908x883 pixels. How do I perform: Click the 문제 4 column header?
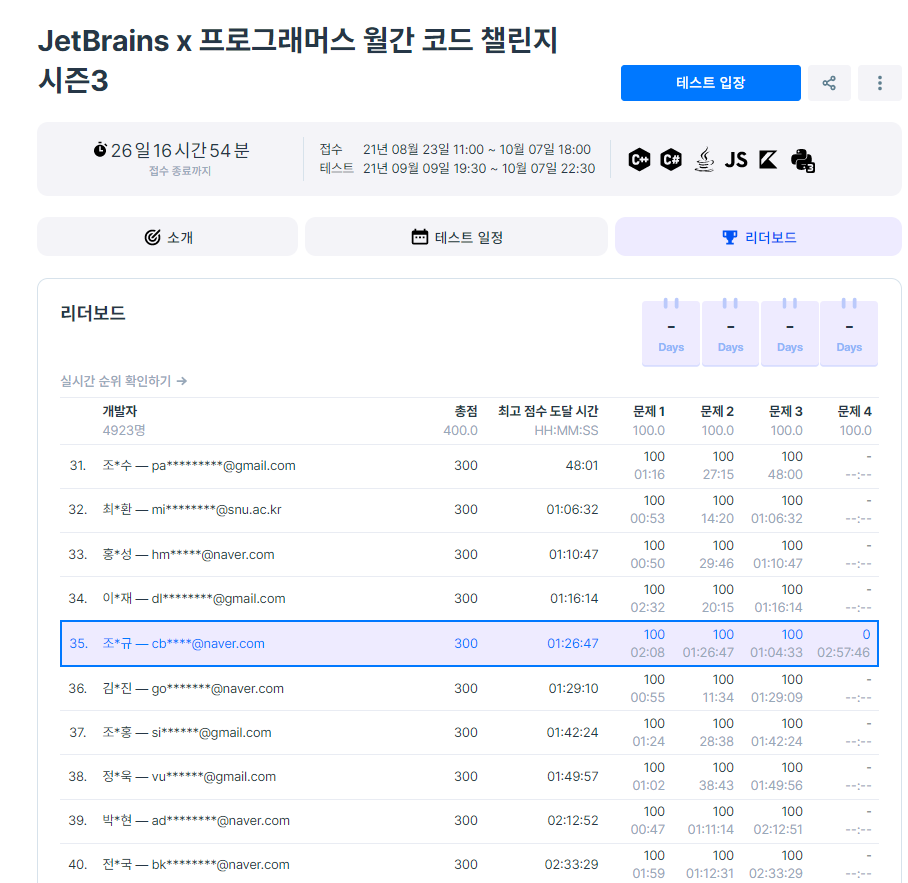(x=854, y=411)
